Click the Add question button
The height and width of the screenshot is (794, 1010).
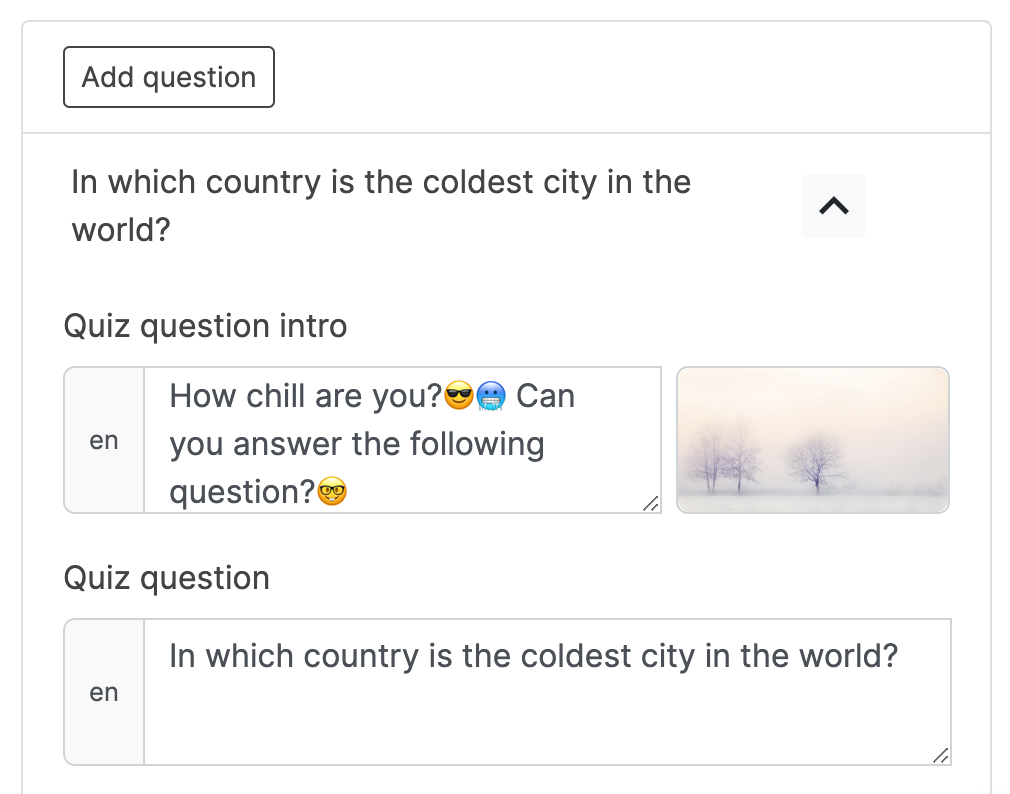pos(168,76)
